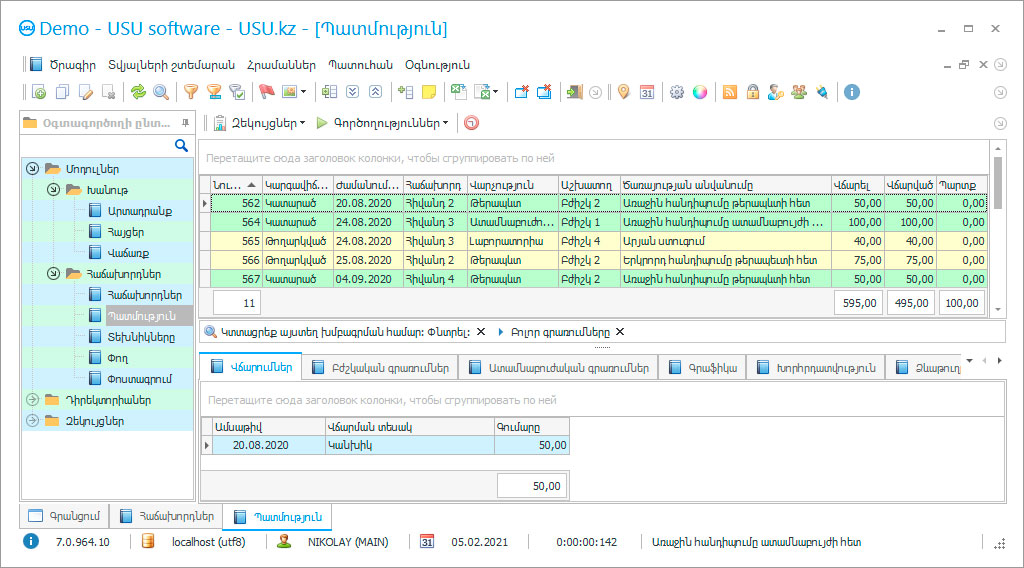Click the red flag toolbar icon
The image size is (1024, 568).
[x=266, y=92]
